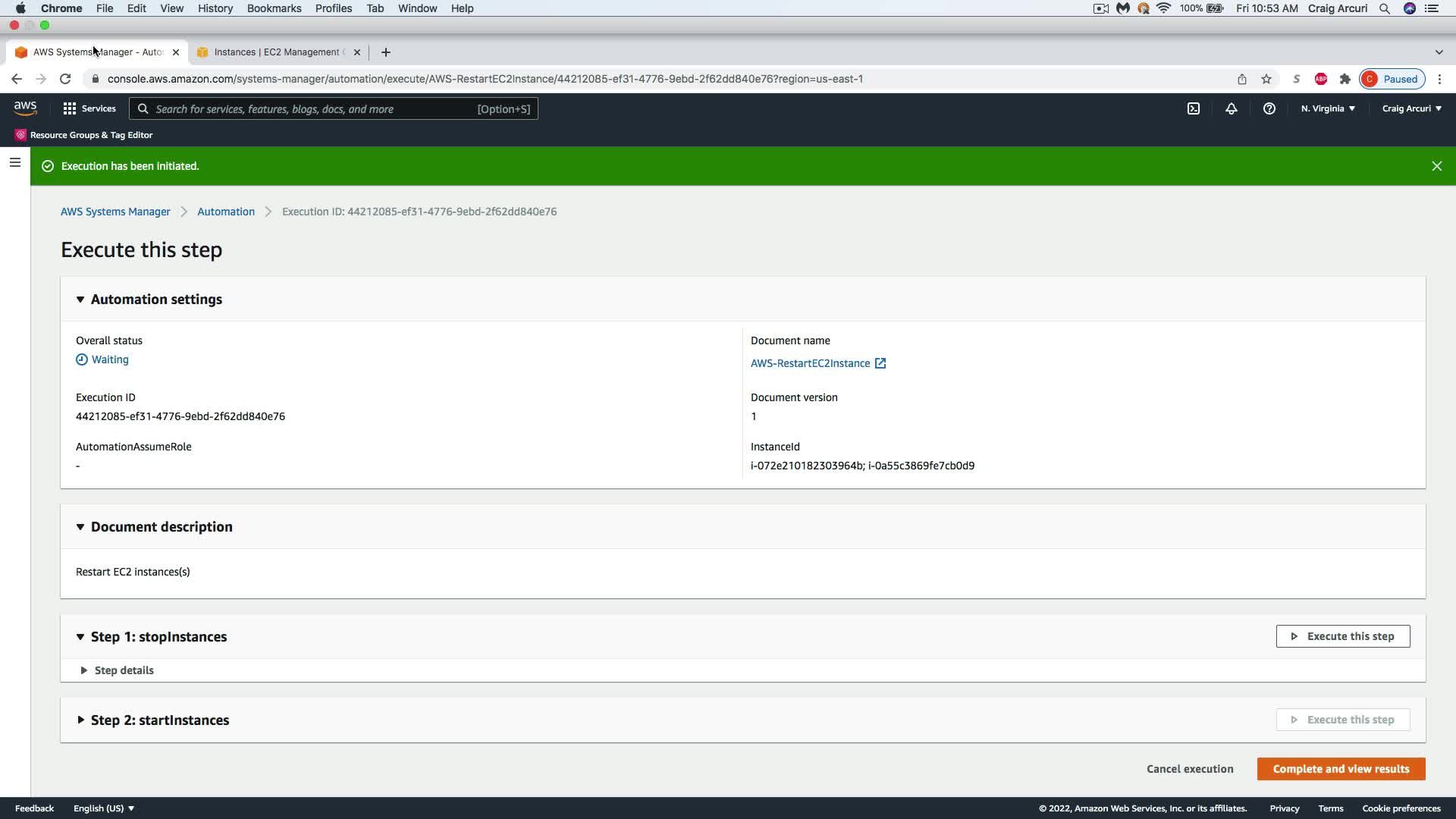Switch to the Instances EC2 Management tab
The height and width of the screenshot is (819, 1456).
[276, 52]
